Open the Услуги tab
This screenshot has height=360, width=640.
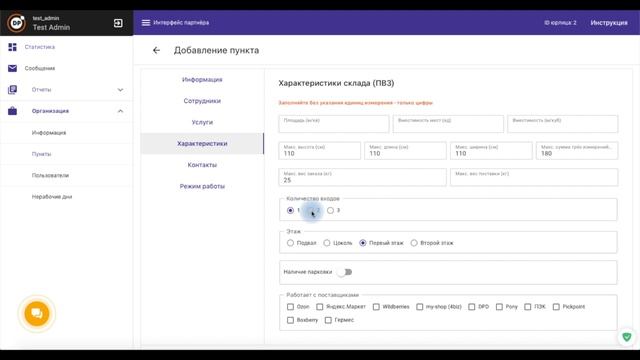click(x=202, y=122)
